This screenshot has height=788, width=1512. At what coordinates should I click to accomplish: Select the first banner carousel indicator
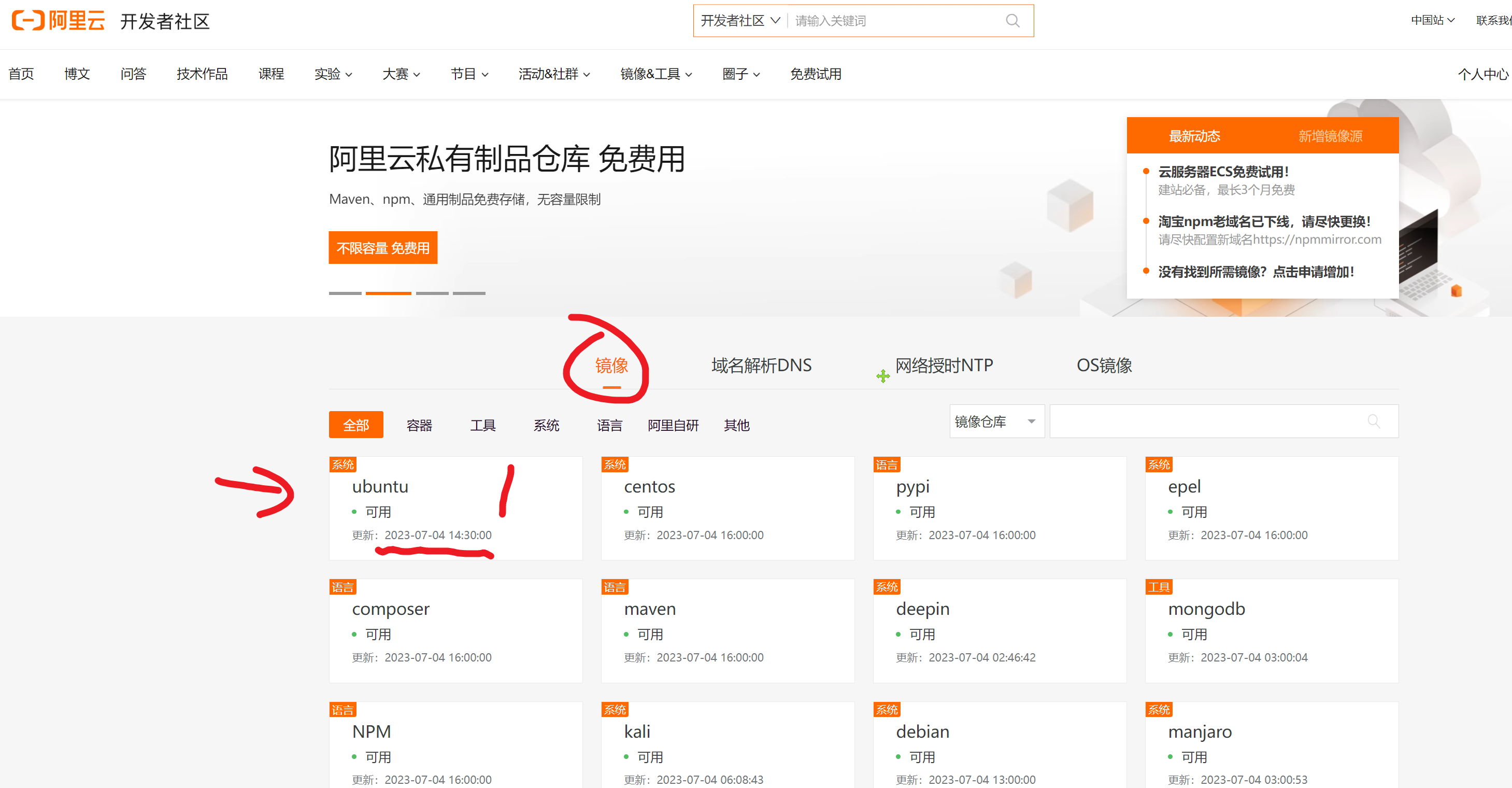[x=345, y=293]
